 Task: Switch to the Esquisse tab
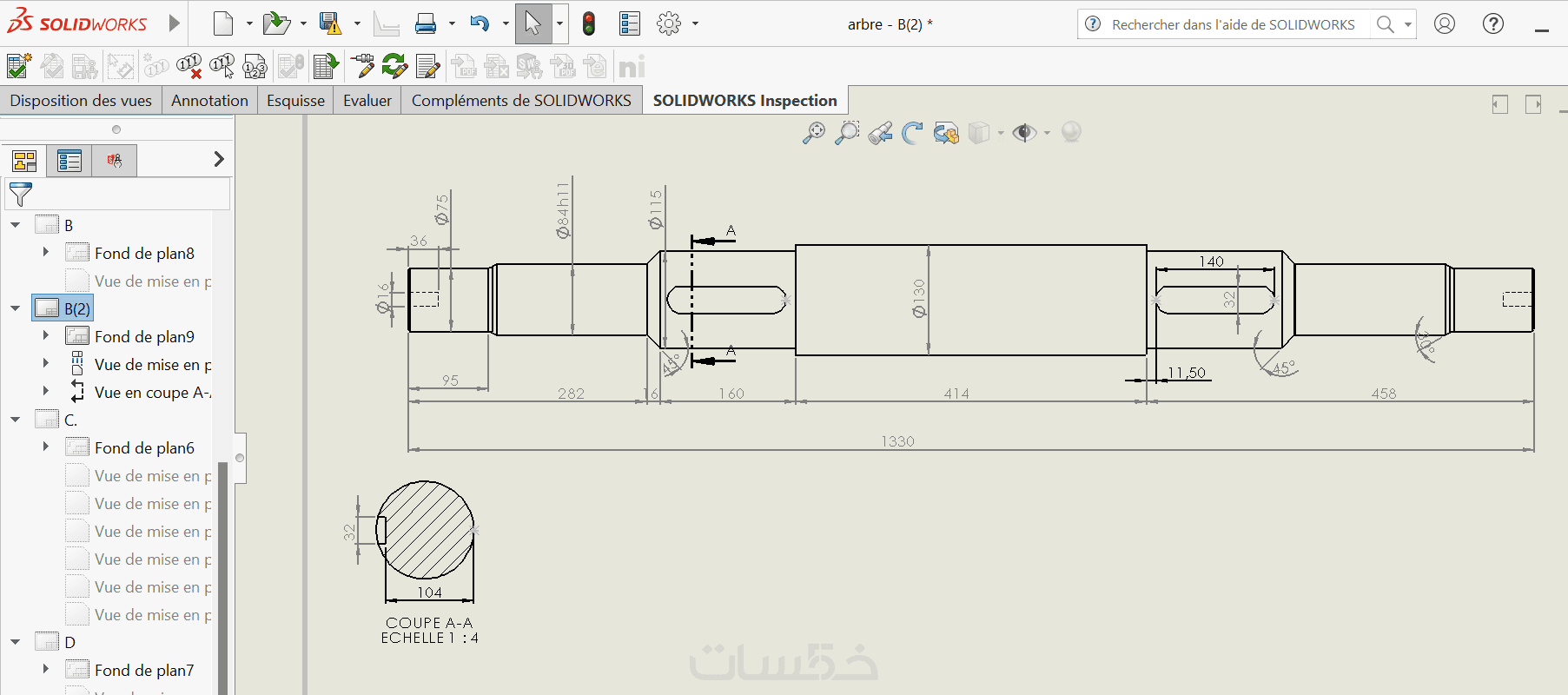coord(295,101)
